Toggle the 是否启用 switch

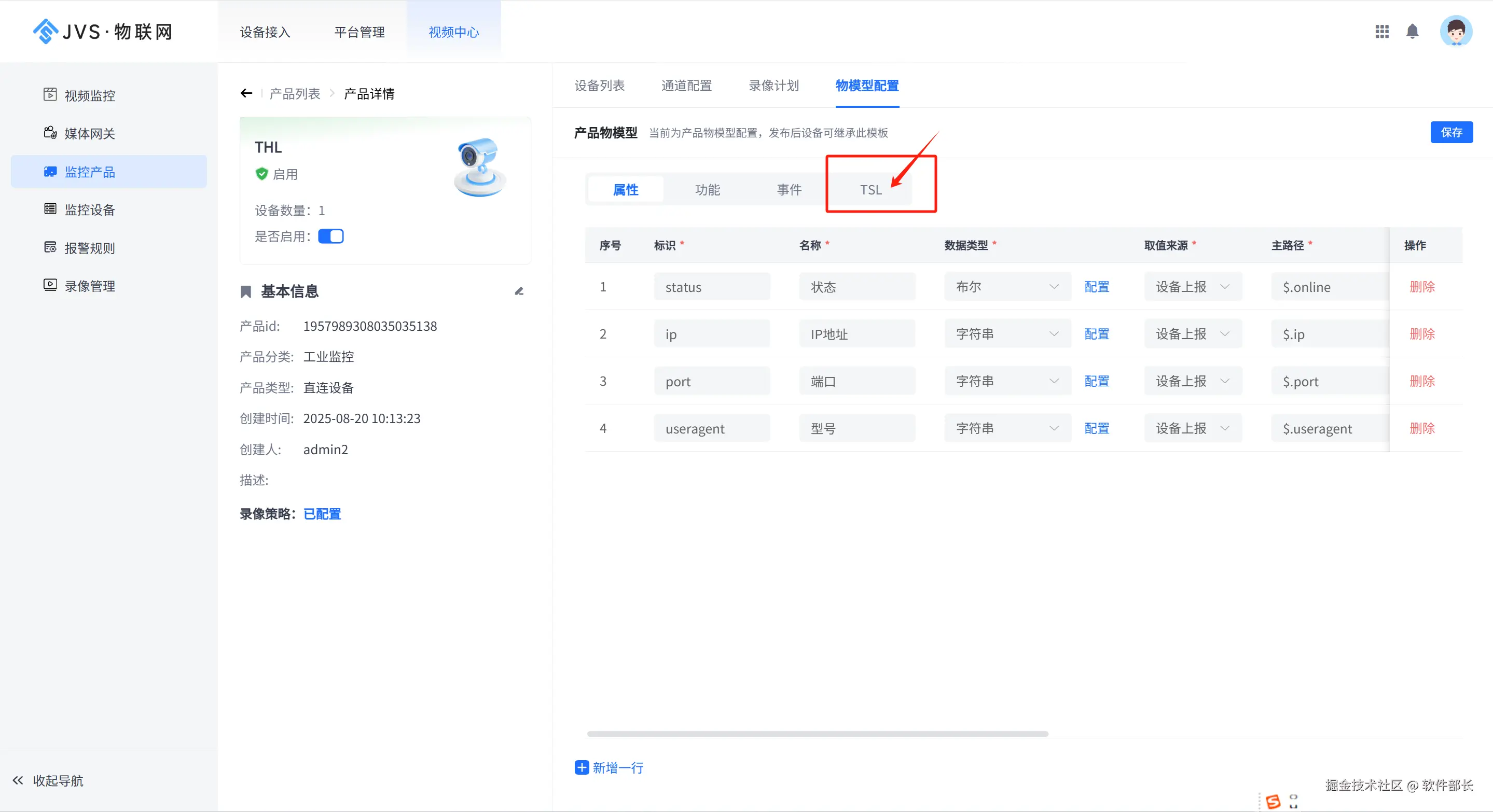(x=331, y=236)
